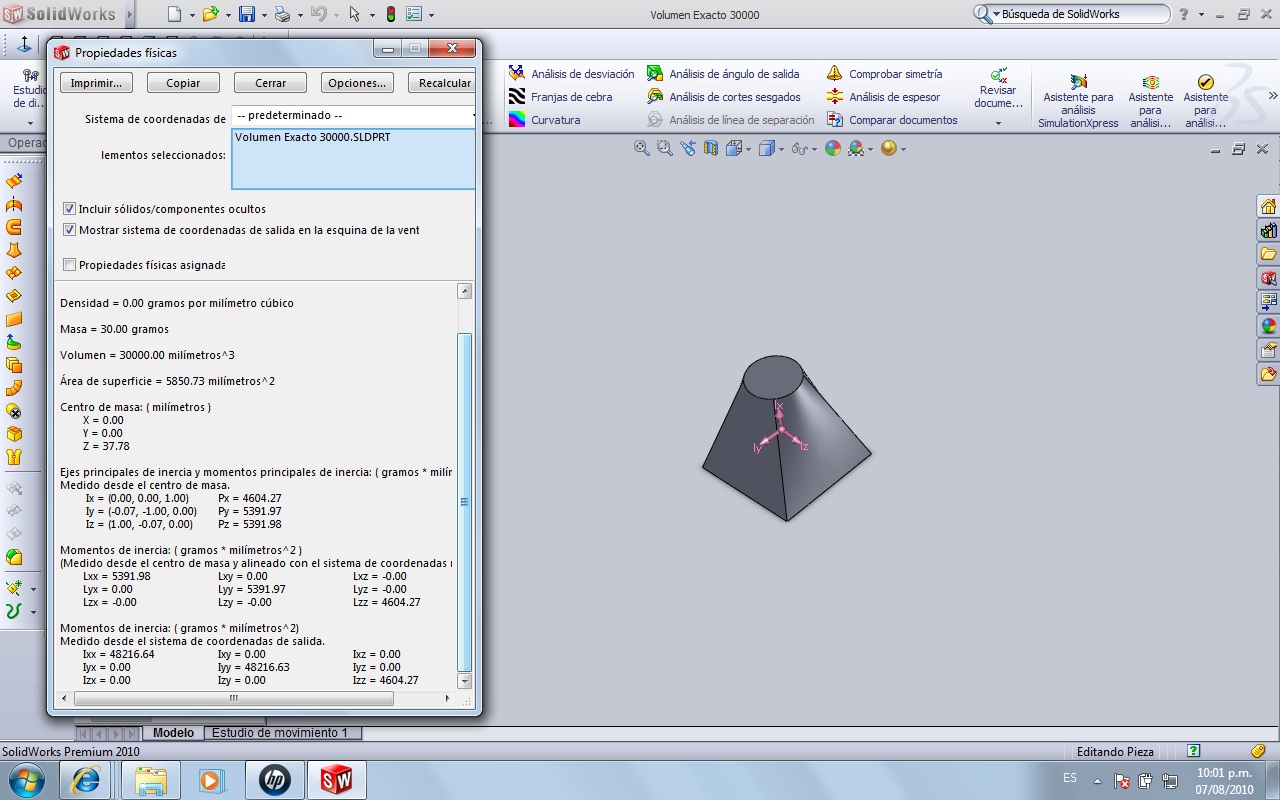This screenshot has height=800, width=1280.
Task: Click Volumen = 30000.00 milímetros^3 line
Action: tap(147, 355)
